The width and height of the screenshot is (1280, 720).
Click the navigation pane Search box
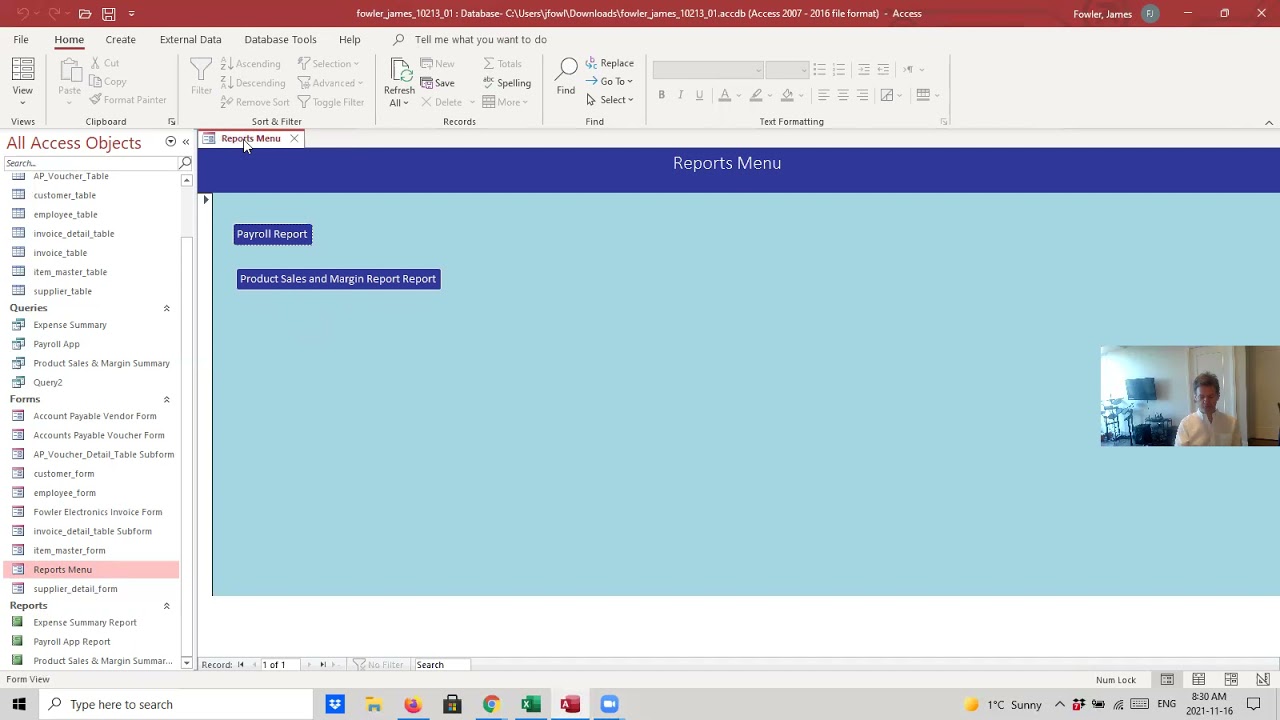[91, 163]
